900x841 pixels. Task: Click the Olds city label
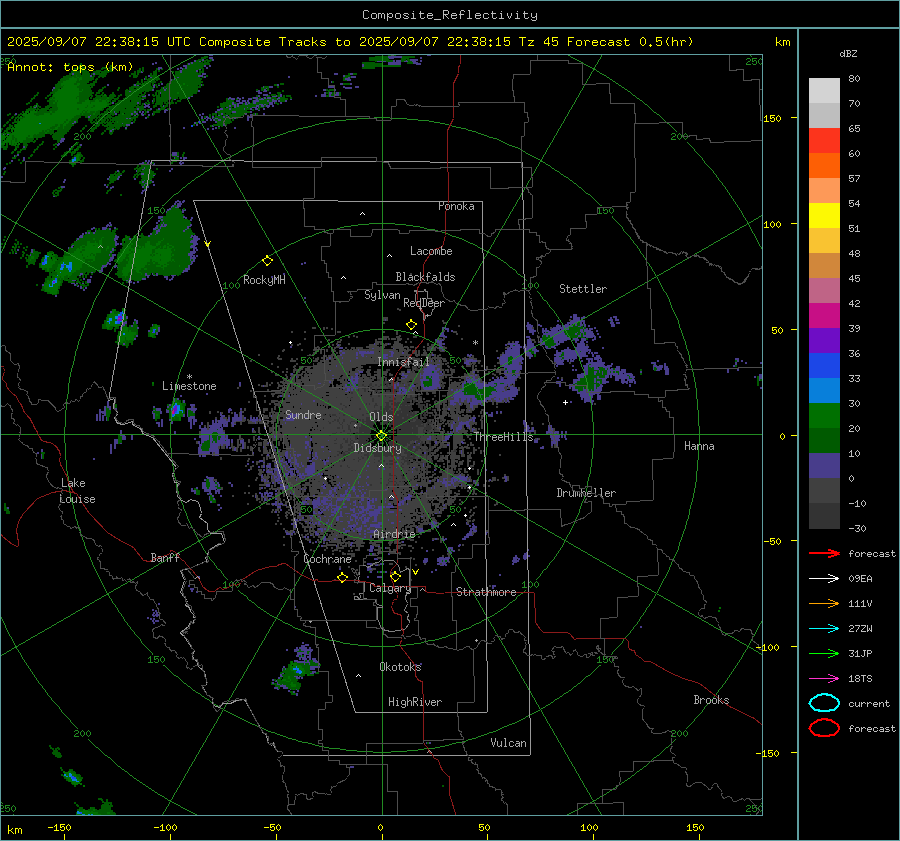(x=381, y=417)
